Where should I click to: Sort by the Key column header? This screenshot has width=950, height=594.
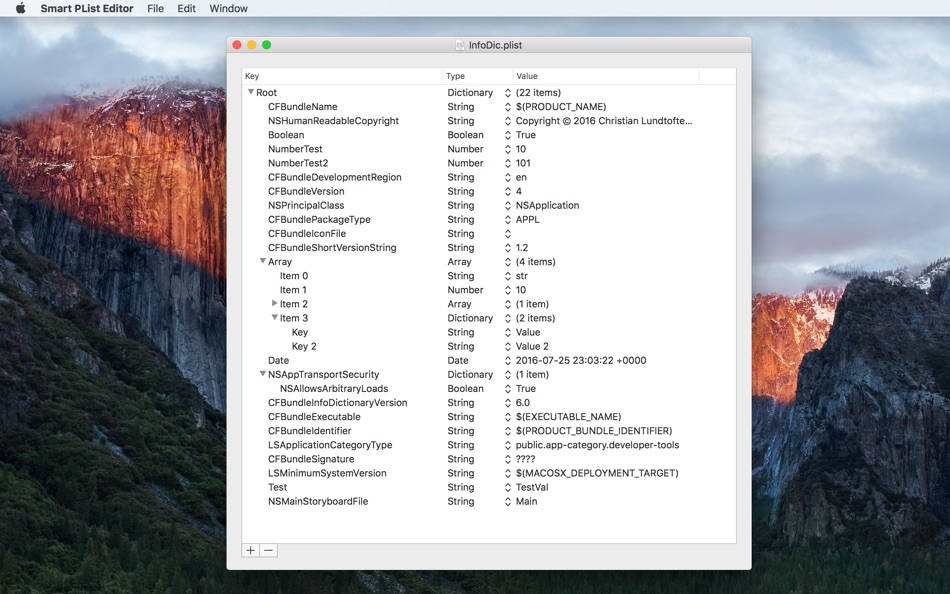342,76
